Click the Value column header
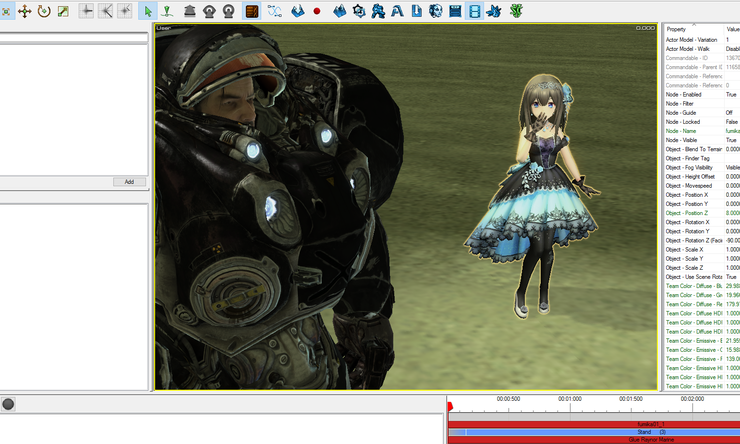740x444 pixels. pyautogui.click(x=732, y=29)
